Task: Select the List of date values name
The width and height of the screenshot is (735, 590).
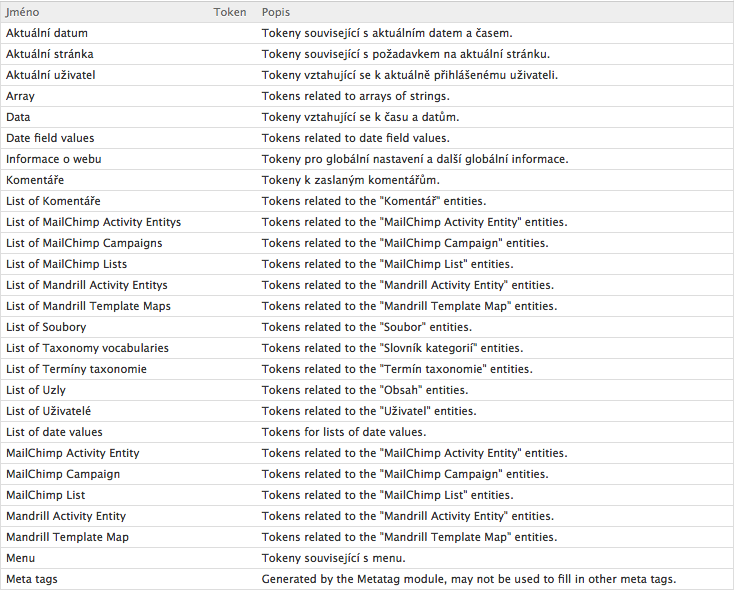Action: pos(54,432)
